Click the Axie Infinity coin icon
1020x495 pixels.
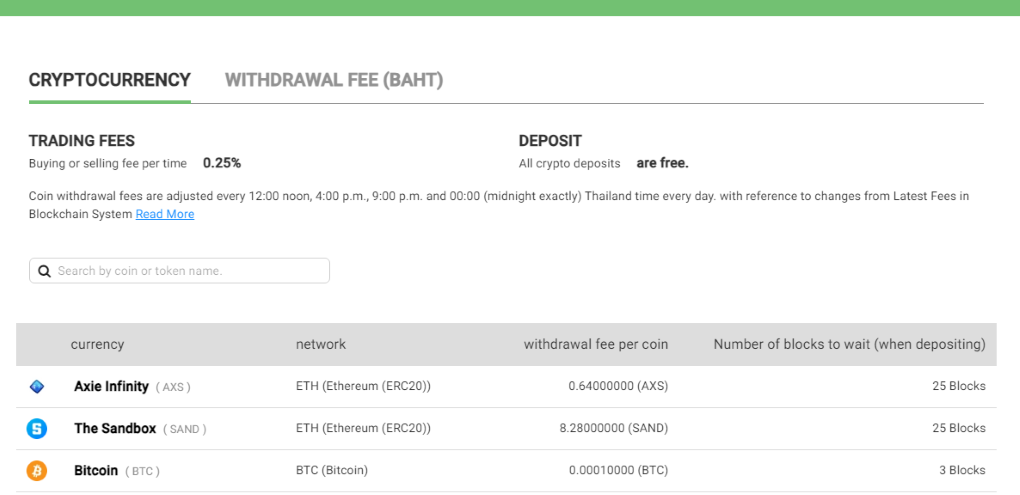coord(37,386)
